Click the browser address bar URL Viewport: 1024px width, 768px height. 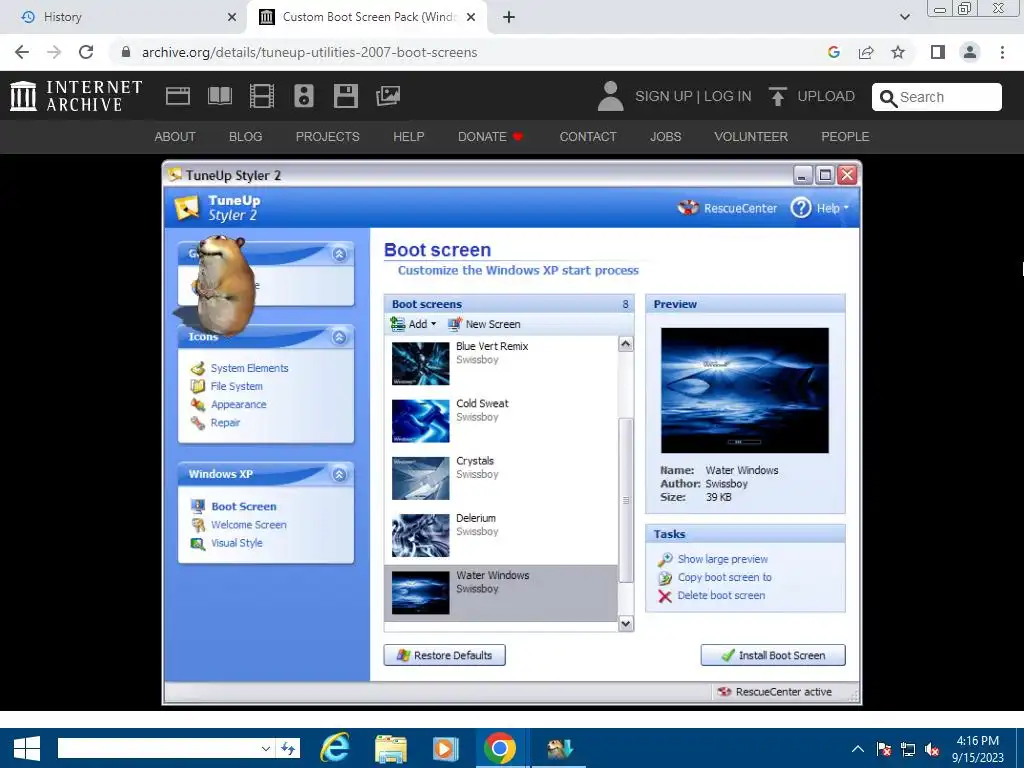coord(310,52)
